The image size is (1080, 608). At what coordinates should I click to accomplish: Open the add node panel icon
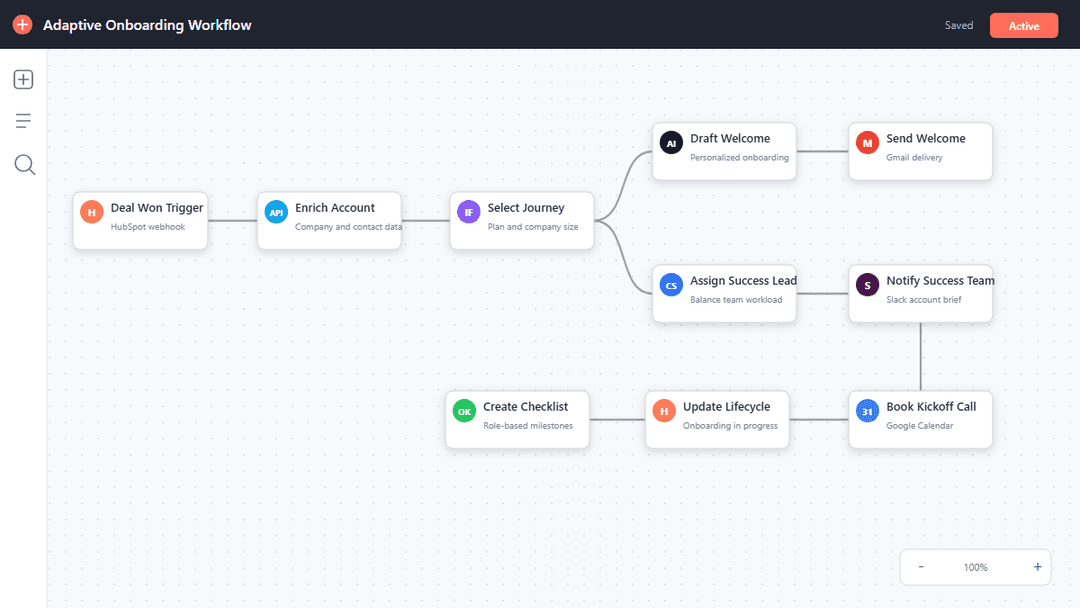click(x=23, y=79)
